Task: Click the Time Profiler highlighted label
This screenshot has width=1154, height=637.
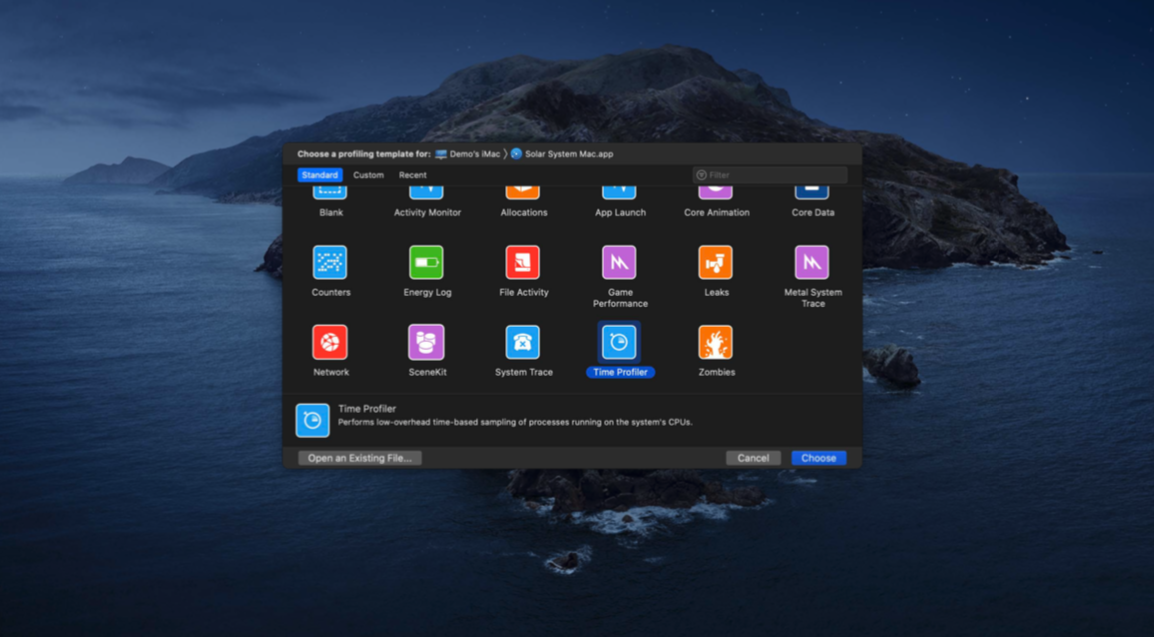Action: [x=620, y=372]
